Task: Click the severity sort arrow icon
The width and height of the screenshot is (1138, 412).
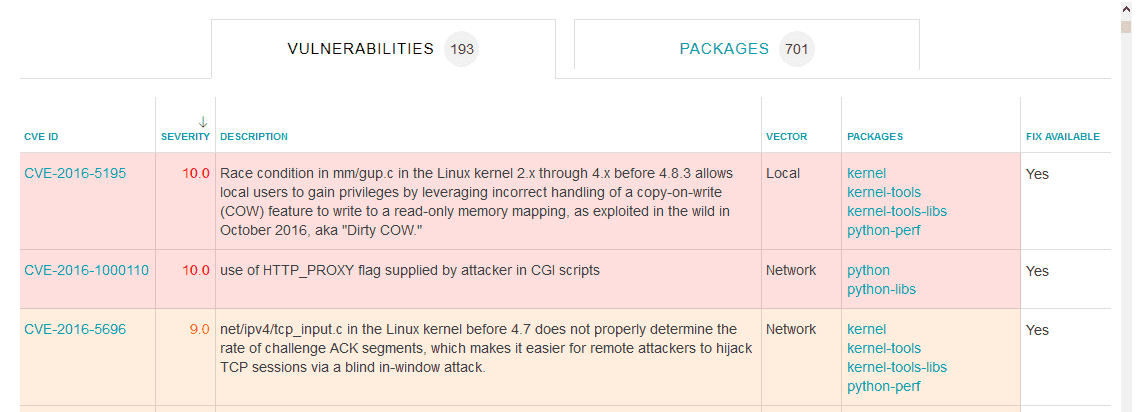Action: coord(203,122)
